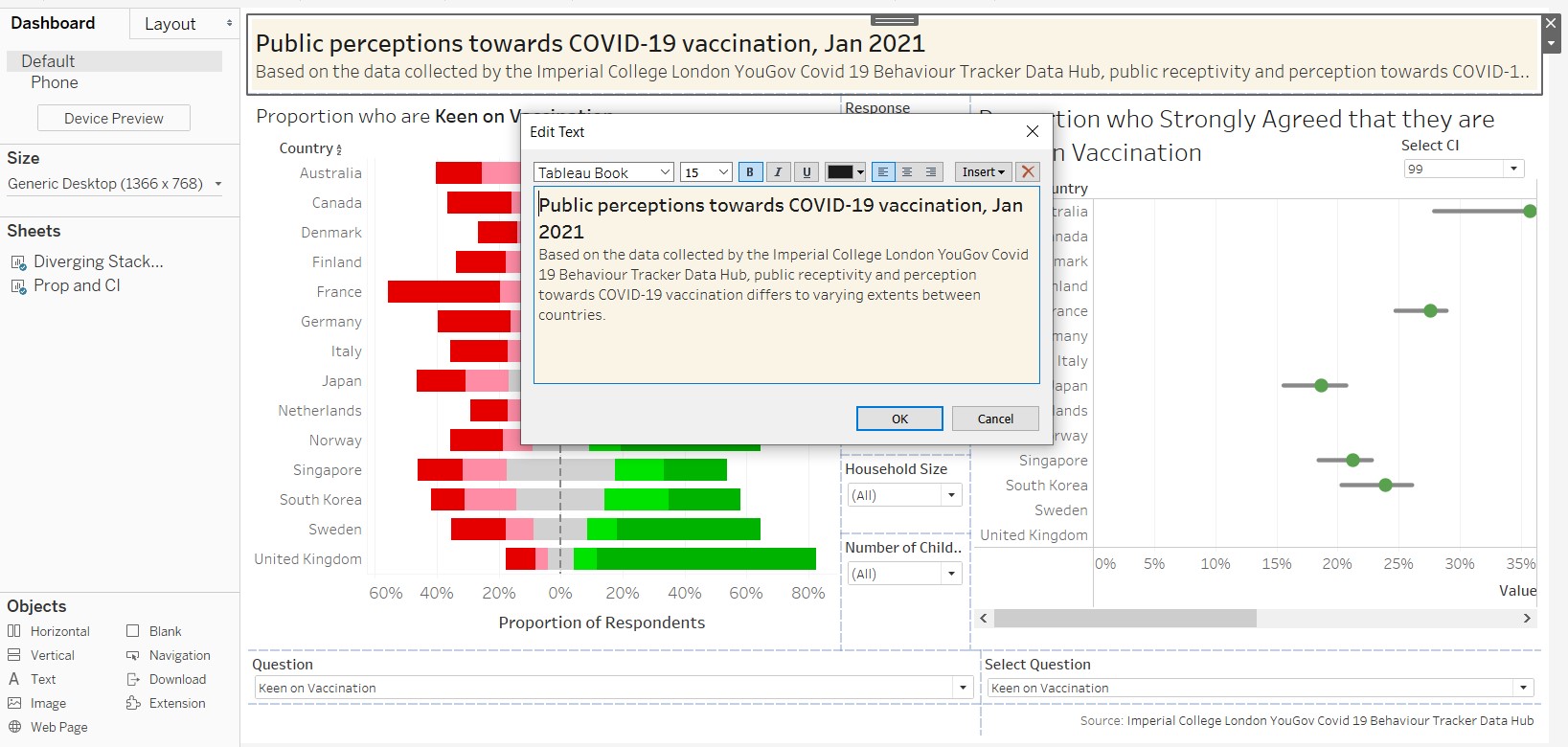This screenshot has width=1568, height=747.
Task: Toggle italic formatting button
Action: [778, 172]
